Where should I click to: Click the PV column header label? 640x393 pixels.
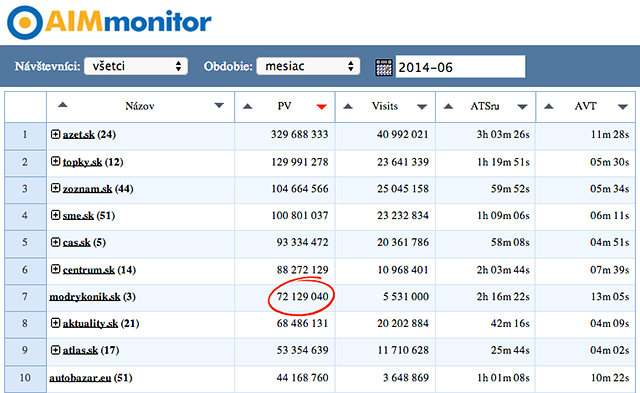click(284, 106)
